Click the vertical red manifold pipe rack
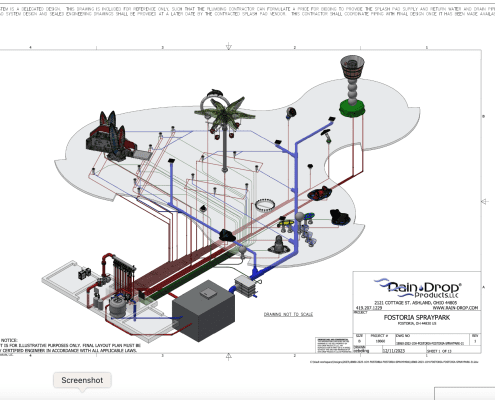Screen dimensions: 495x400 pyautogui.click(x=123, y=275)
